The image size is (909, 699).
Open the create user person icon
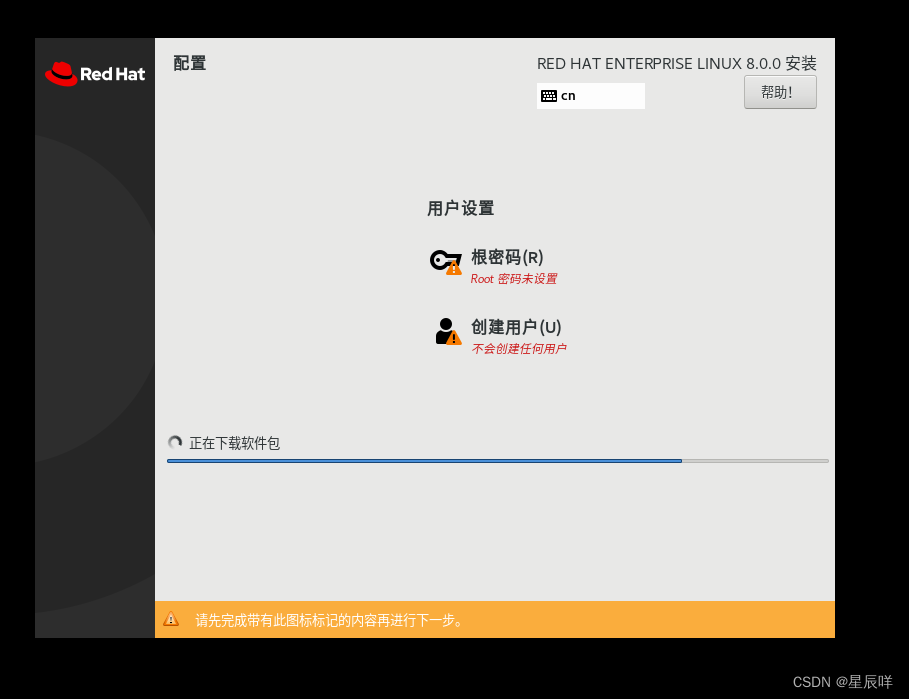tap(448, 332)
